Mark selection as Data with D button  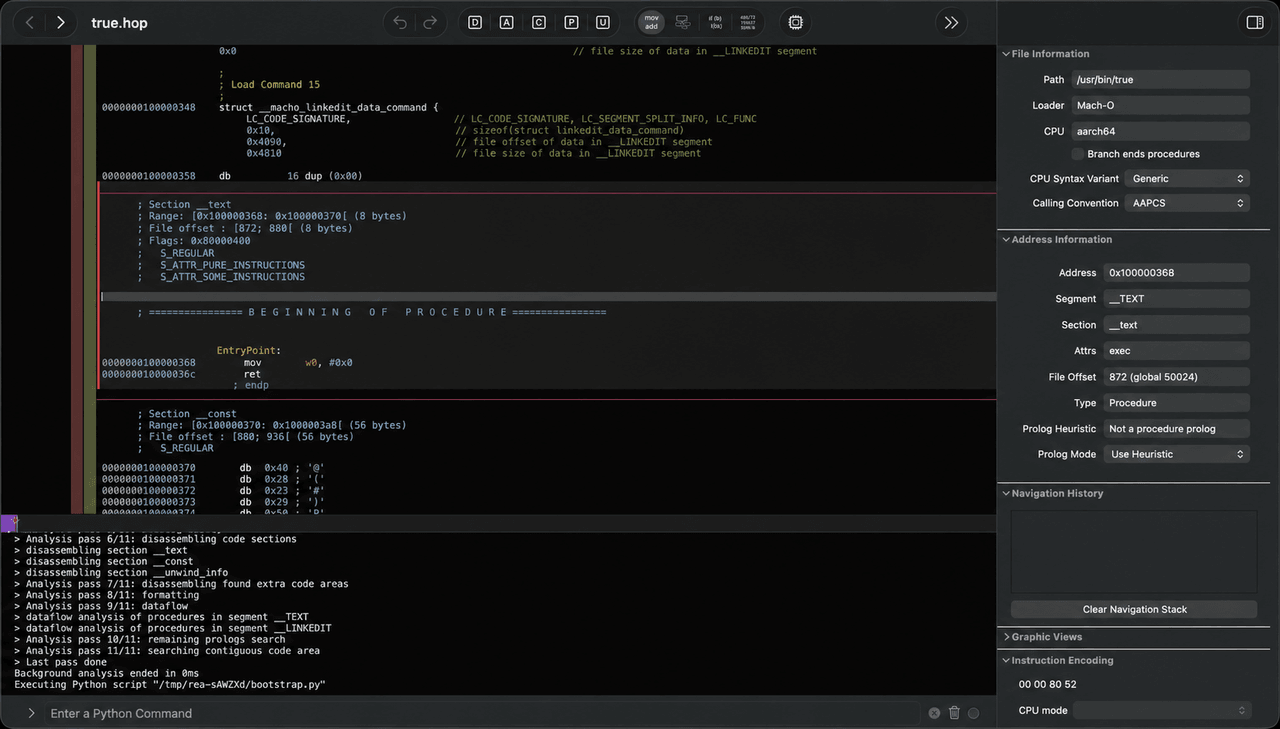(475, 22)
